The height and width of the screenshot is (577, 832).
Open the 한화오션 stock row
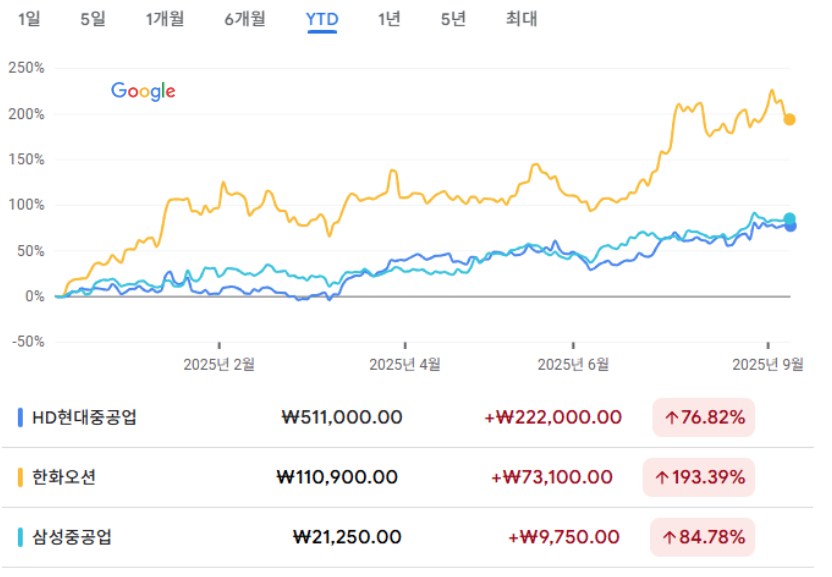(408, 477)
